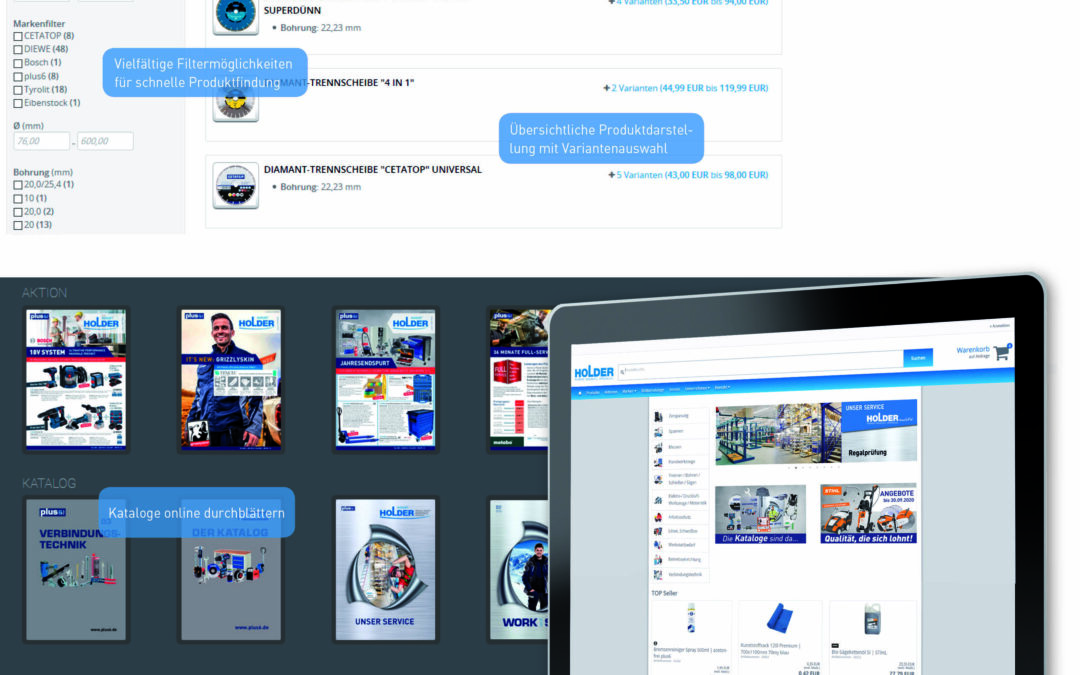Image resolution: width=1080 pixels, height=675 pixels.
Task: Open the Diamant-Trennscheibe "CETATOP" Universal title
Action: pyautogui.click(x=373, y=169)
